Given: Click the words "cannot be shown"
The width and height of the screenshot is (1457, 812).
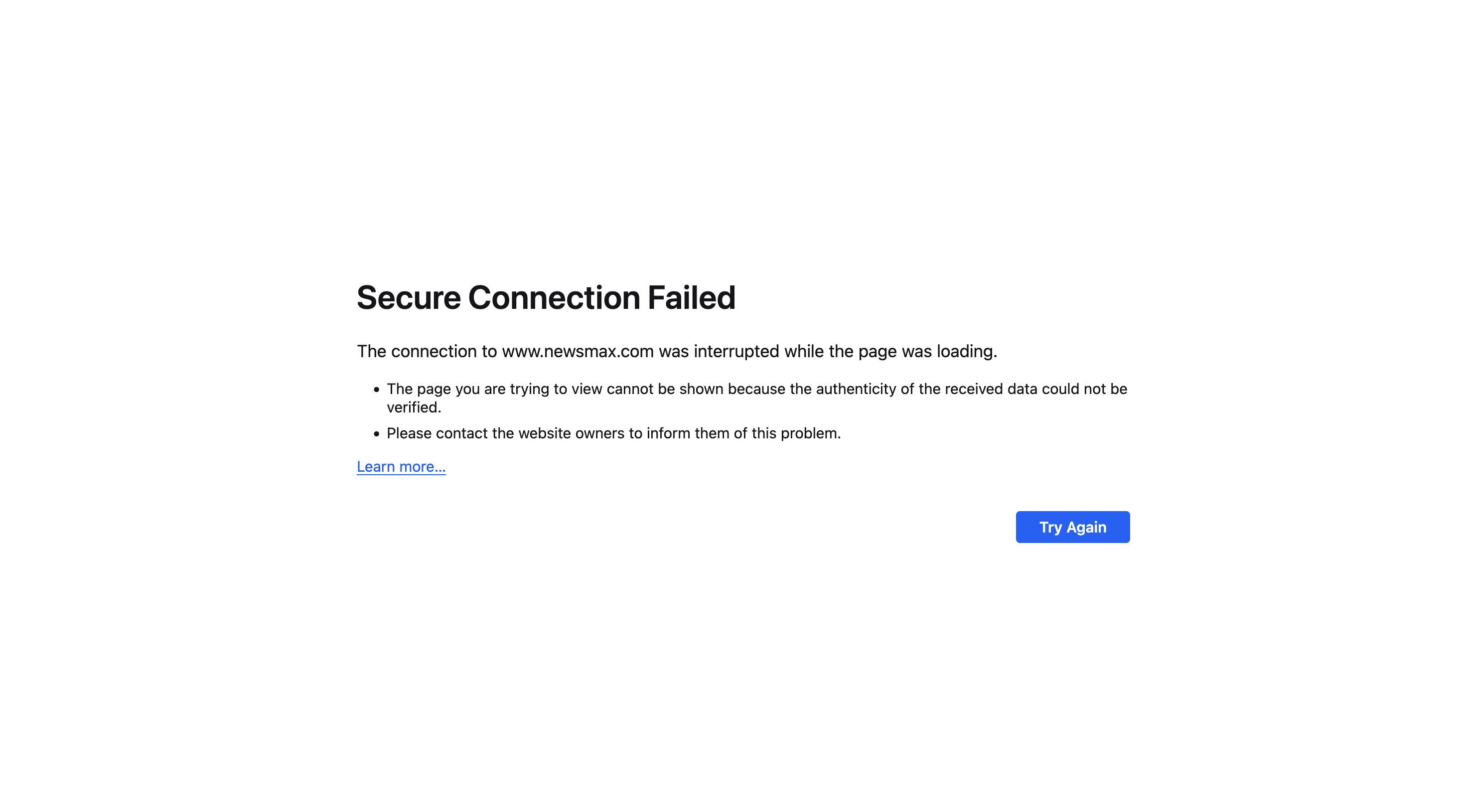Looking at the screenshot, I should click(x=665, y=389).
